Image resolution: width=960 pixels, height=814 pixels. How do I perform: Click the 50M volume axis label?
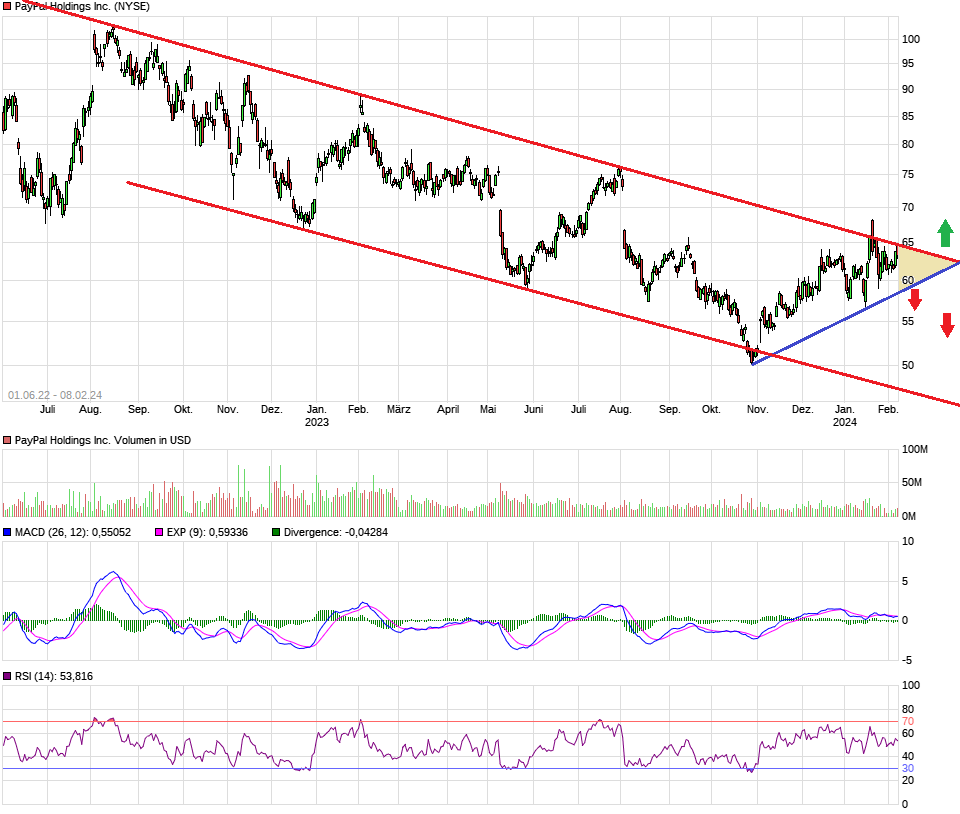click(x=912, y=482)
